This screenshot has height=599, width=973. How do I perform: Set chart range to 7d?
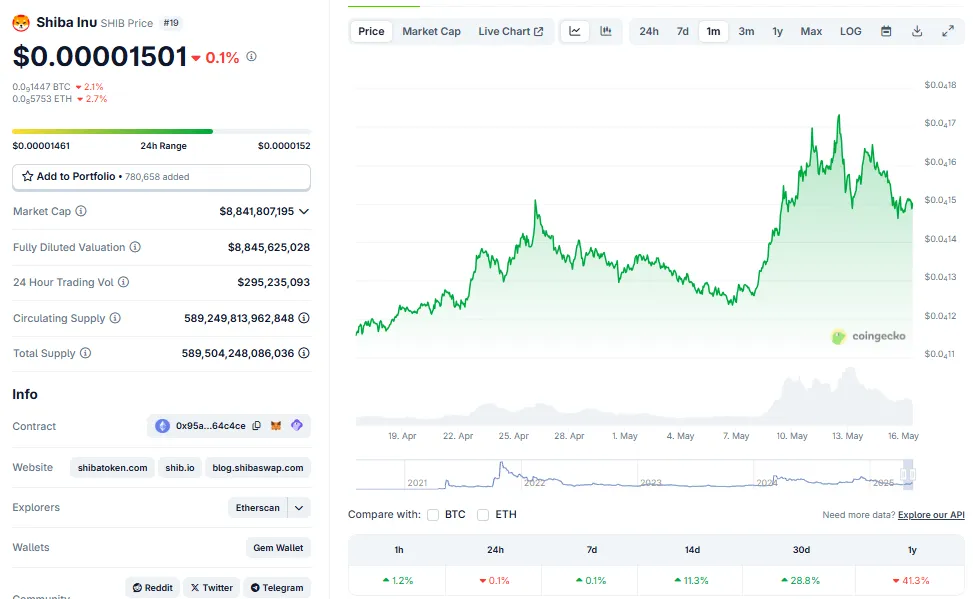[x=683, y=31]
